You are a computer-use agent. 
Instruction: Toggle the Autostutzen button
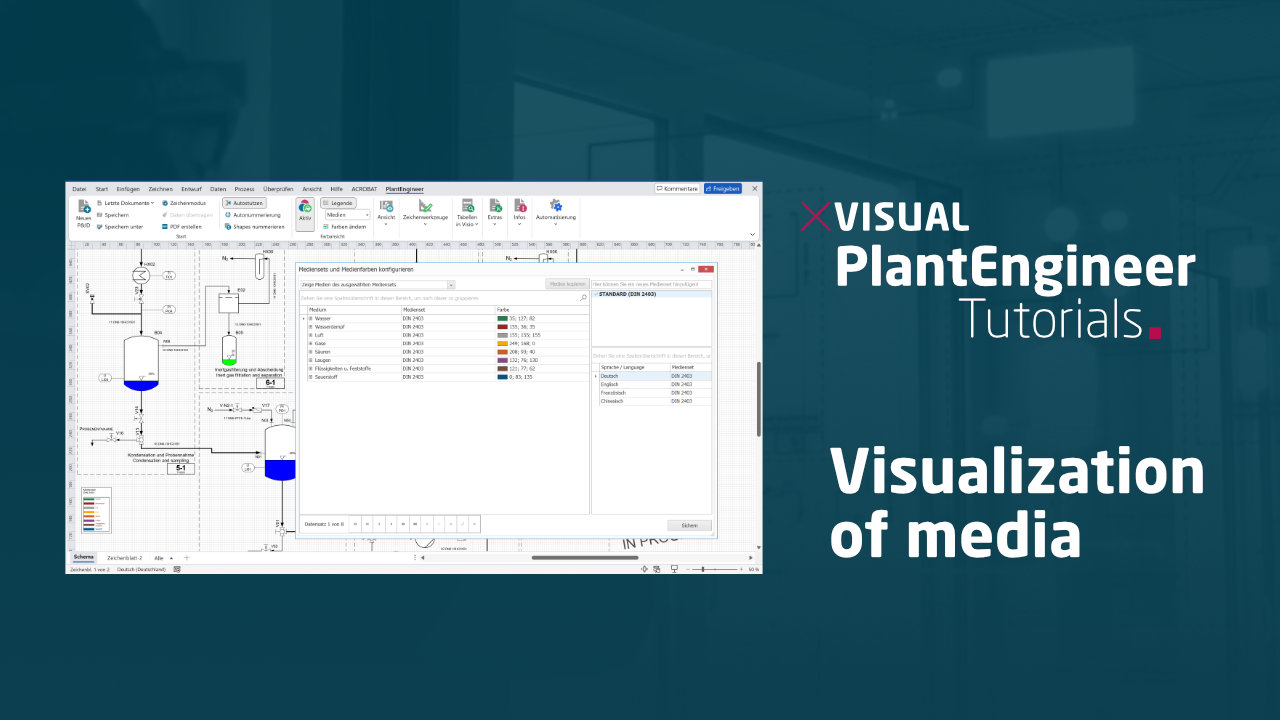pyautogui.click(x=244, y=203)
